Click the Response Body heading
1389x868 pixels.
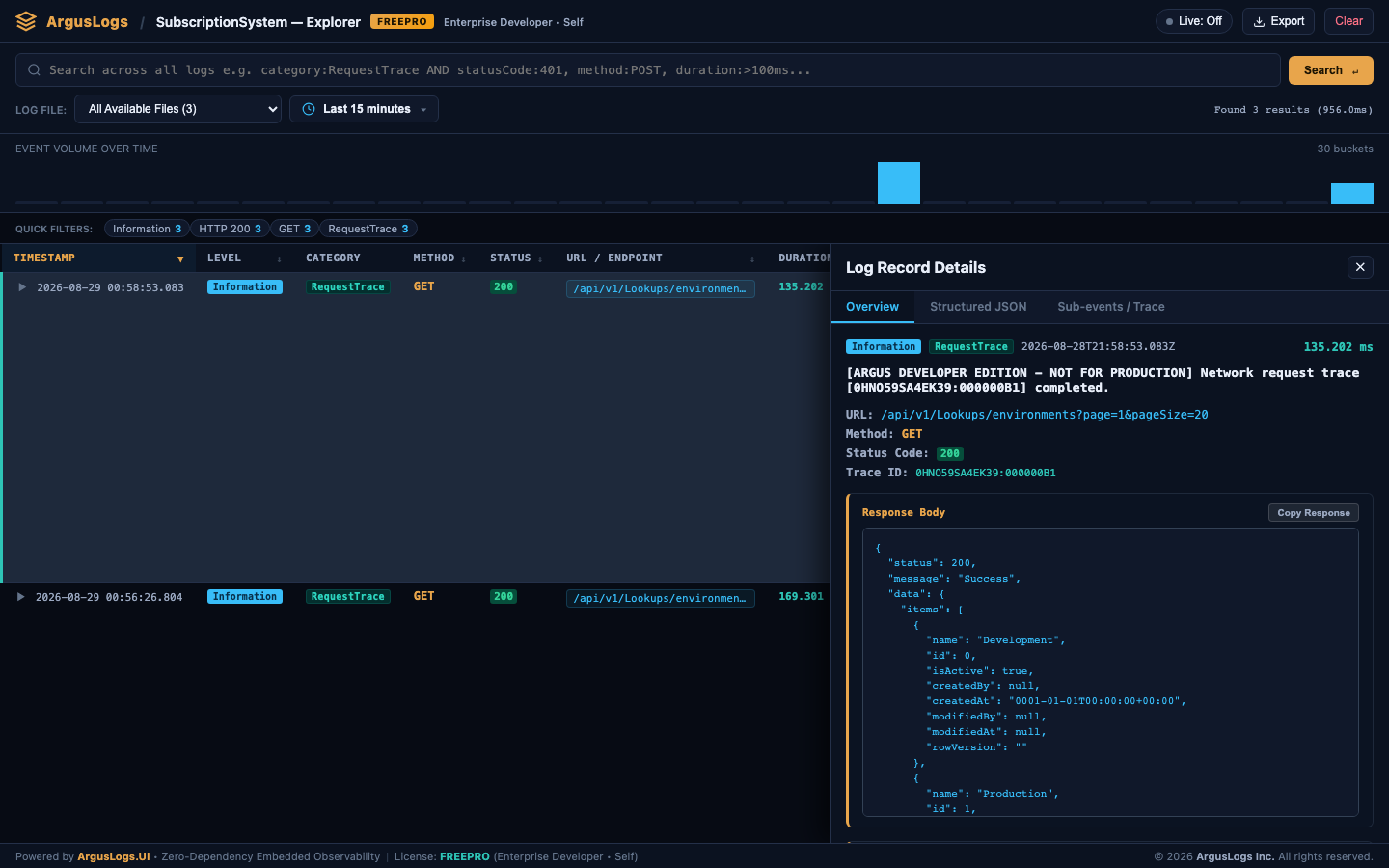coord(904,513)
